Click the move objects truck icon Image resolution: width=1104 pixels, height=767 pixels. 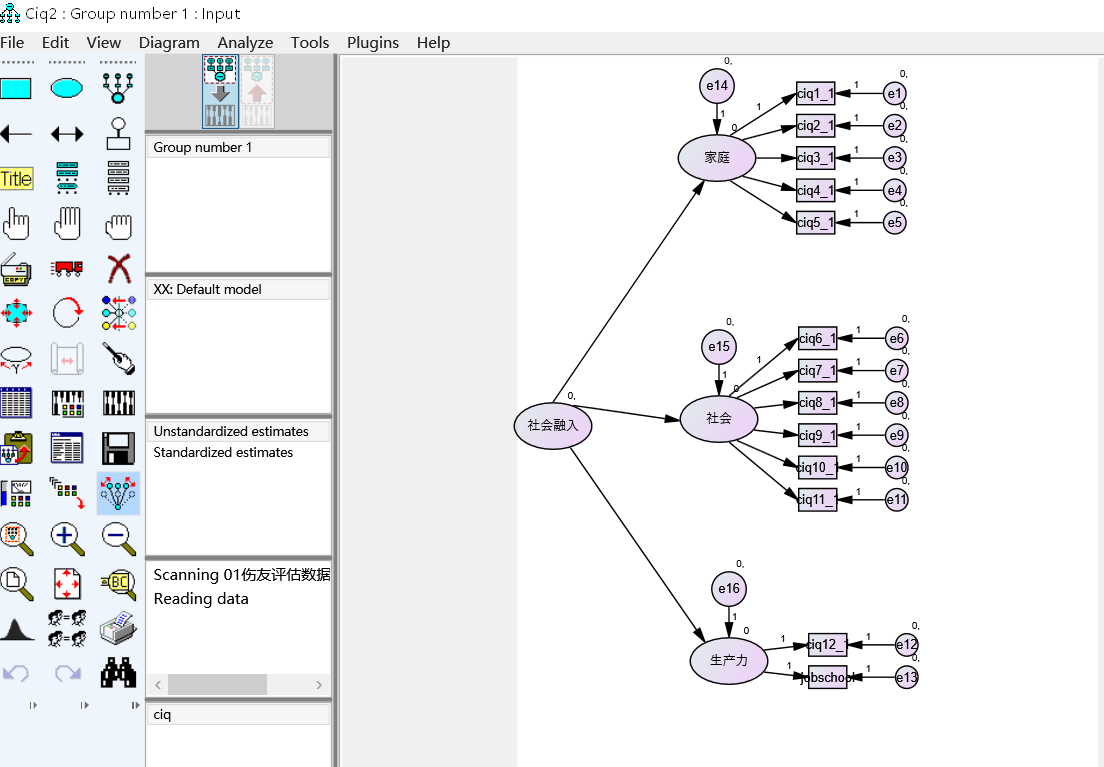pos(67,268)
